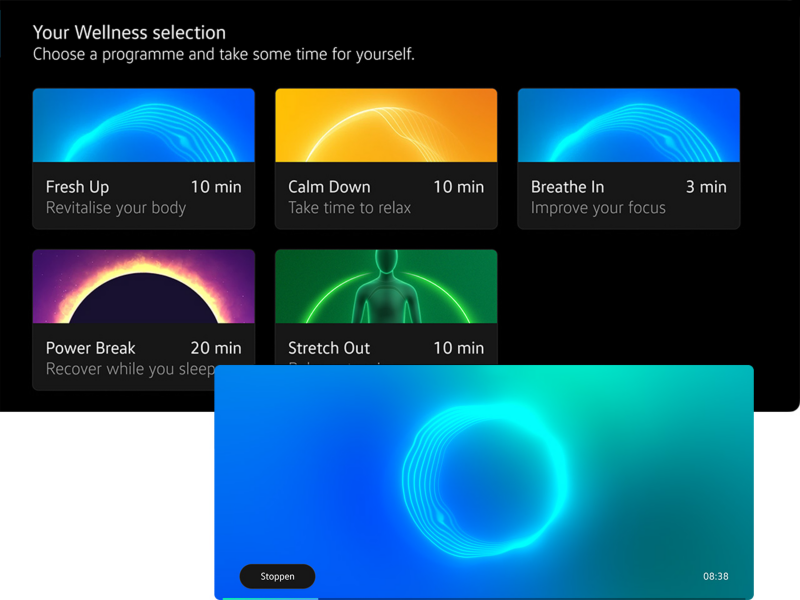Click the 'Breathe In' title text

(567, 187)
